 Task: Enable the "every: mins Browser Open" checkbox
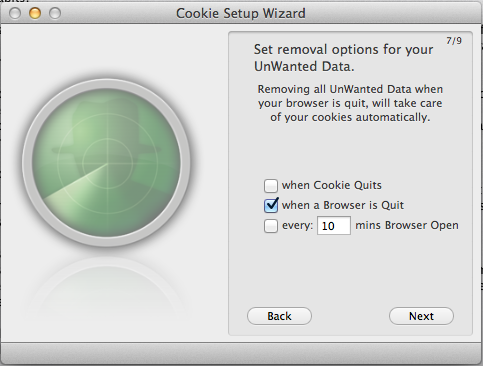coord(271,226)
